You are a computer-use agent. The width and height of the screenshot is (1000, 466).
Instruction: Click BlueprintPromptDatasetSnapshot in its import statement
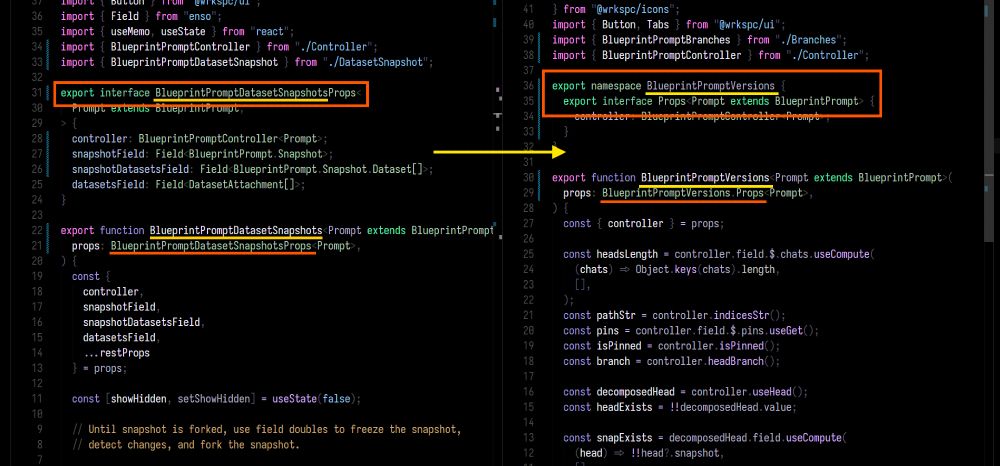pyautogui.click(x=195, y=62)
